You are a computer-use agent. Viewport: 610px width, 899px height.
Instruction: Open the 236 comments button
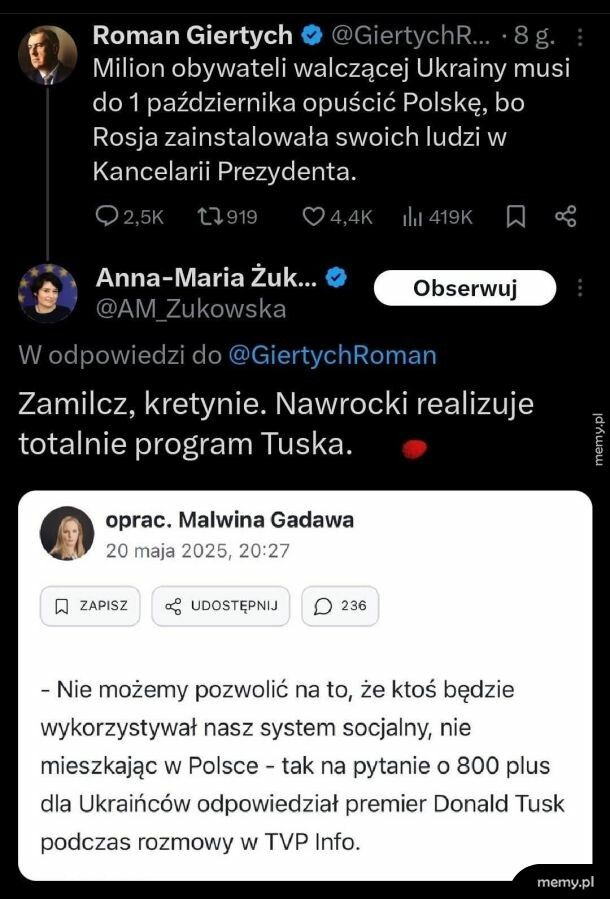(340, 606)
